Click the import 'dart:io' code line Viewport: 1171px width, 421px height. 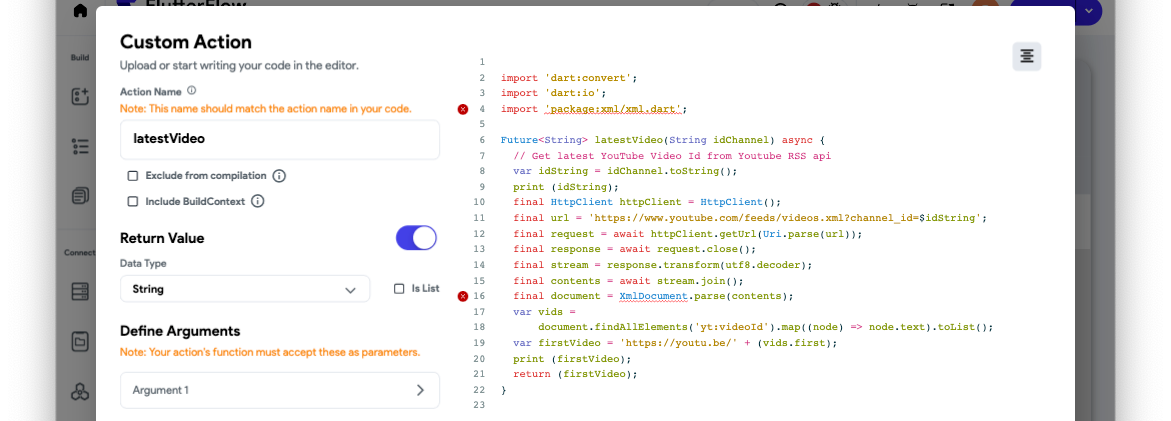coord(553,93)
